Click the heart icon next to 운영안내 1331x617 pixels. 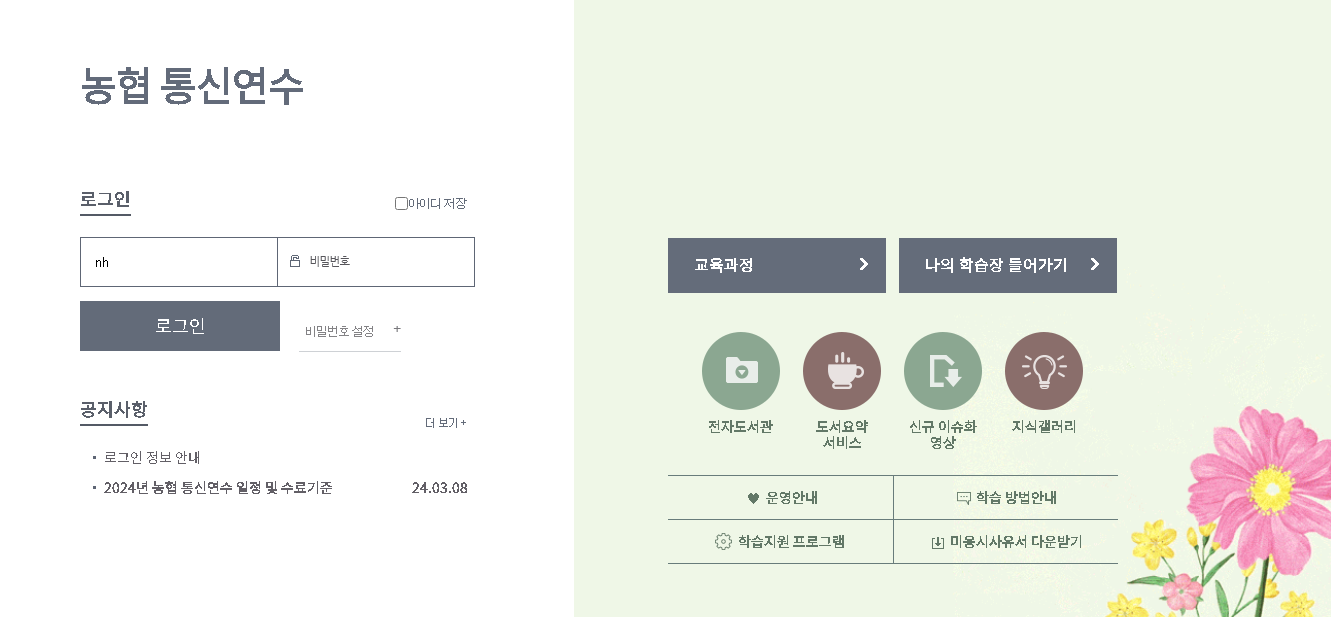pyautogui.click(x=754, y=496)
